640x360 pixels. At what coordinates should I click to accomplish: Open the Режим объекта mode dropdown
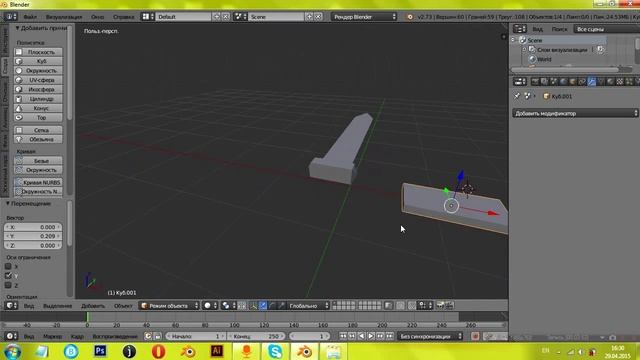click(169, 305)
